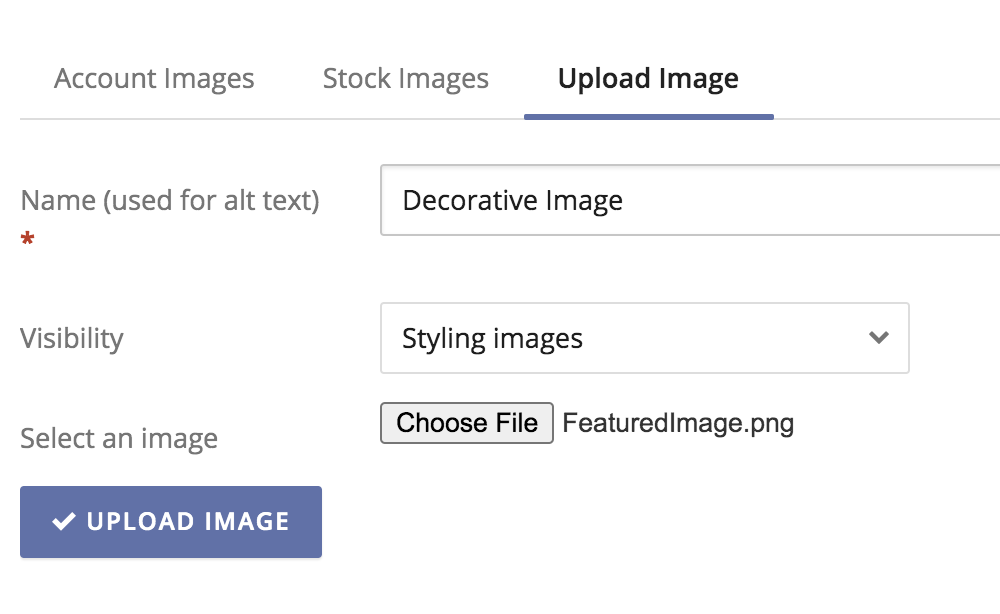Open the Visibility dropdown showing Styling images
The image size is (1000, 614).
[x=645, y=339]
